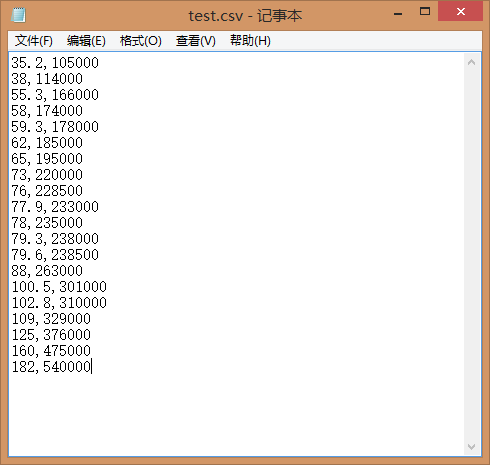Click the Notepad icon in title bar

18,15
